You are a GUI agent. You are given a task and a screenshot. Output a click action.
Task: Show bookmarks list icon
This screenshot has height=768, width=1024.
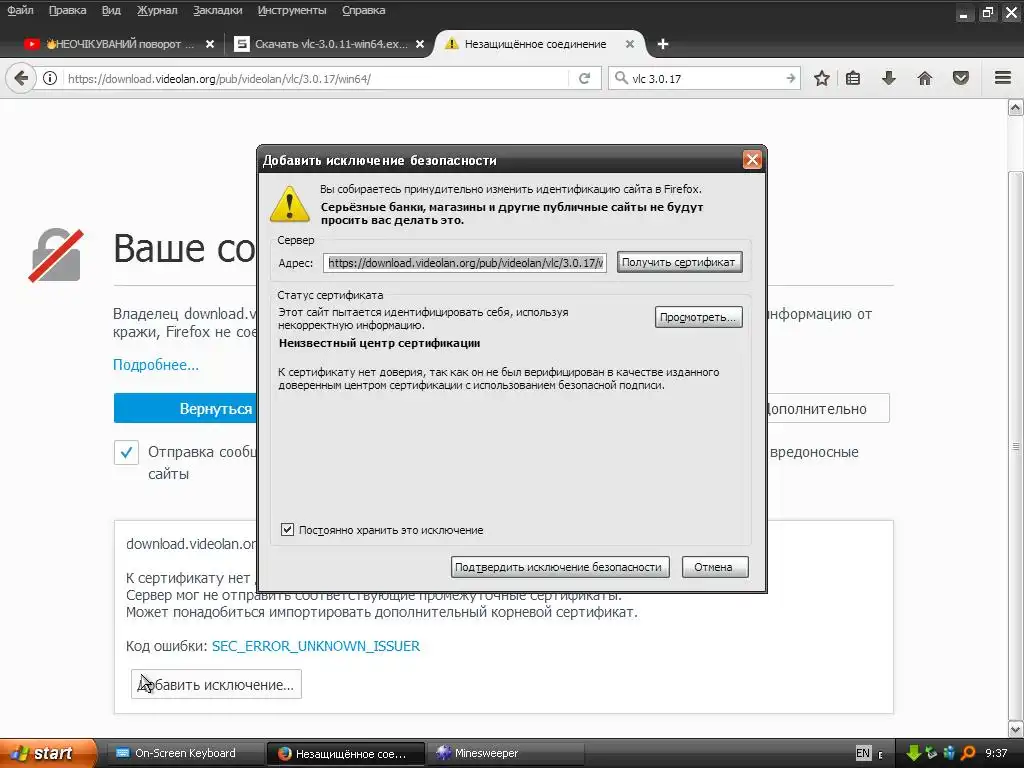click(x=853, y=78)
